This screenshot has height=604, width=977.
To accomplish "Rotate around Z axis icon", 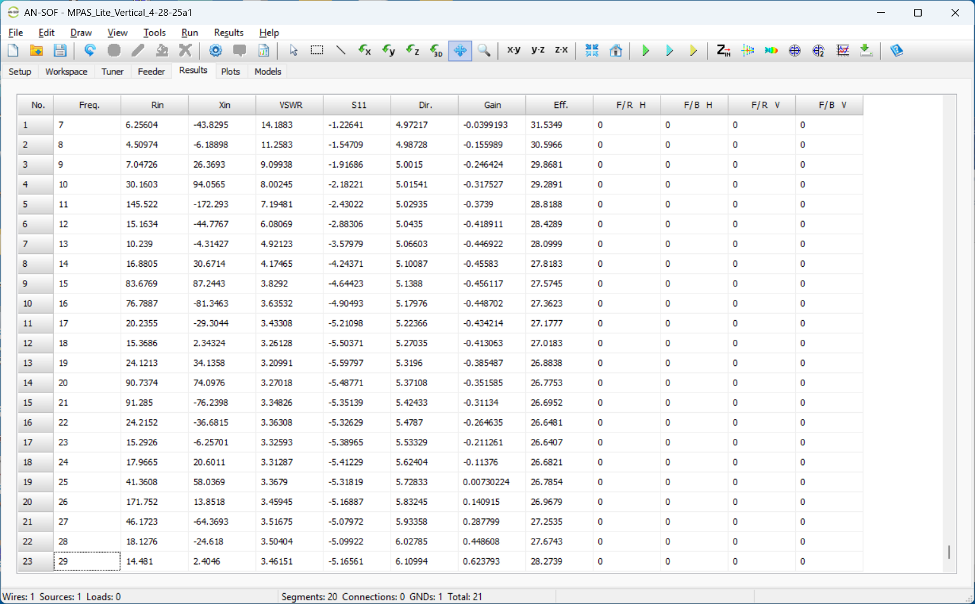I will pyautogui.click(x=412, y=51).
